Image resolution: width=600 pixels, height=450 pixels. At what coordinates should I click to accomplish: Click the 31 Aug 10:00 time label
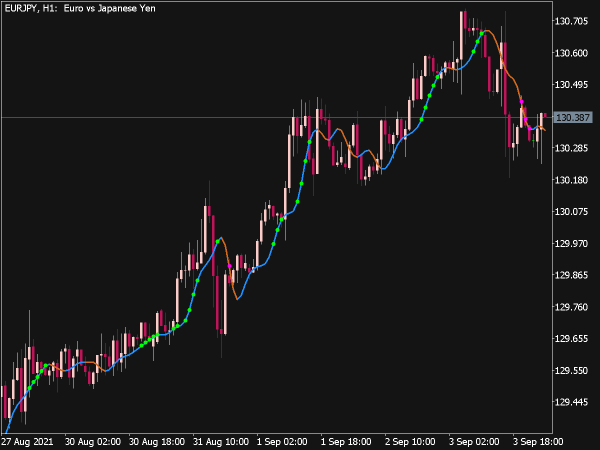click(221, 442)
